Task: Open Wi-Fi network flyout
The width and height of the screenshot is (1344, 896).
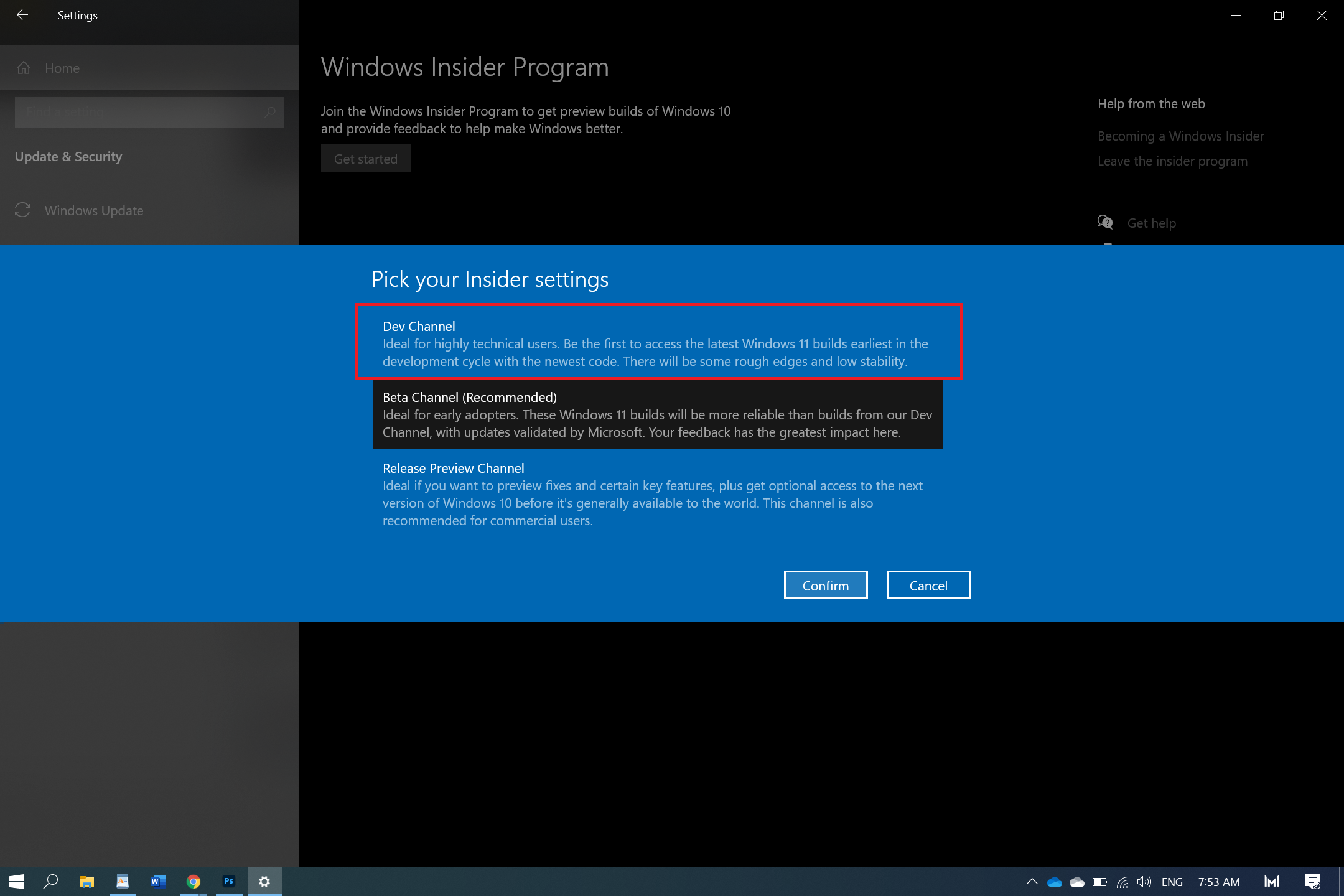Action: [1122, 882]
